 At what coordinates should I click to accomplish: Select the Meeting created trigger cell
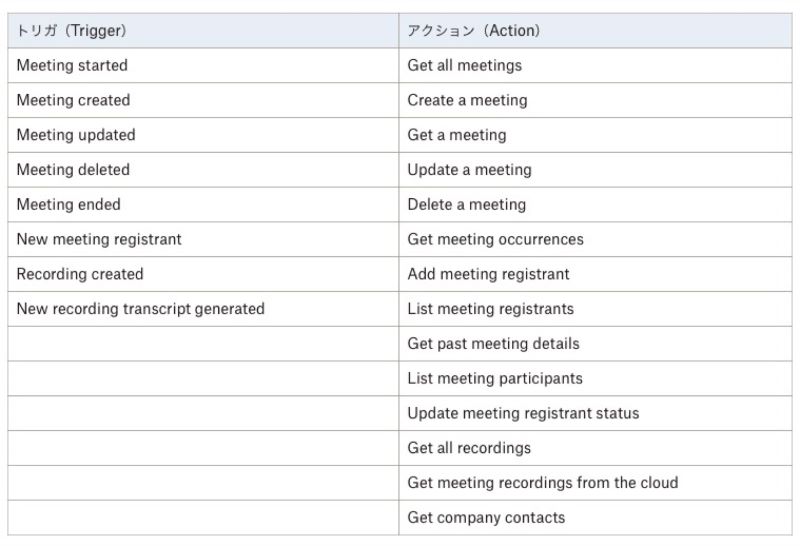click(203, 100)
